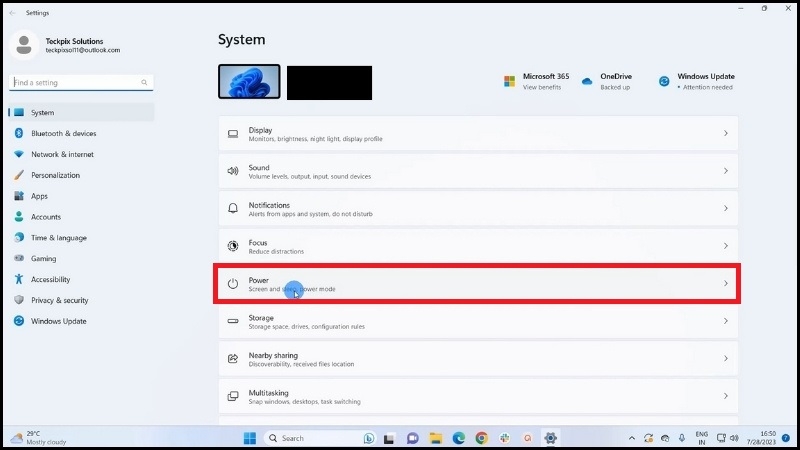
Task: Open the Focus settings icon
Action: [x=233, y=245]
